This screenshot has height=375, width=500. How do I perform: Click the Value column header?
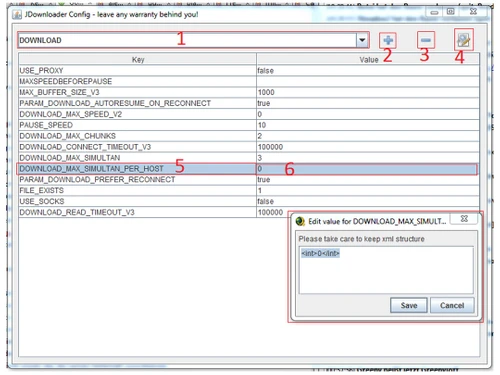368,59
